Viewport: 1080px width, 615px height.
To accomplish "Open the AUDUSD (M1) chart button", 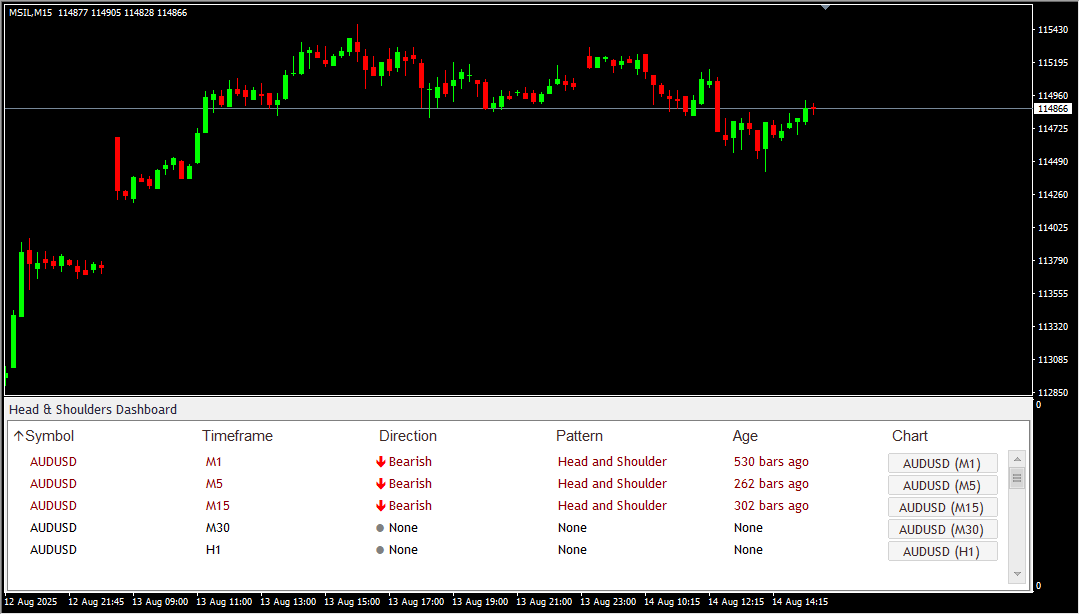I will [x=942, y=464].
